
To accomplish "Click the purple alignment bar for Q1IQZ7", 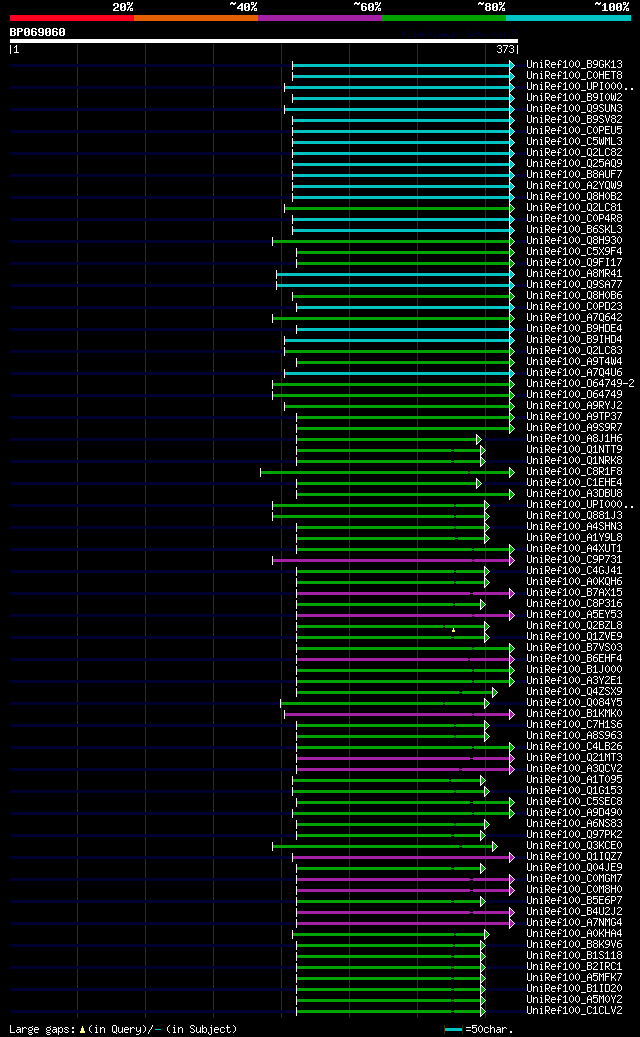I will pos(403,857).
